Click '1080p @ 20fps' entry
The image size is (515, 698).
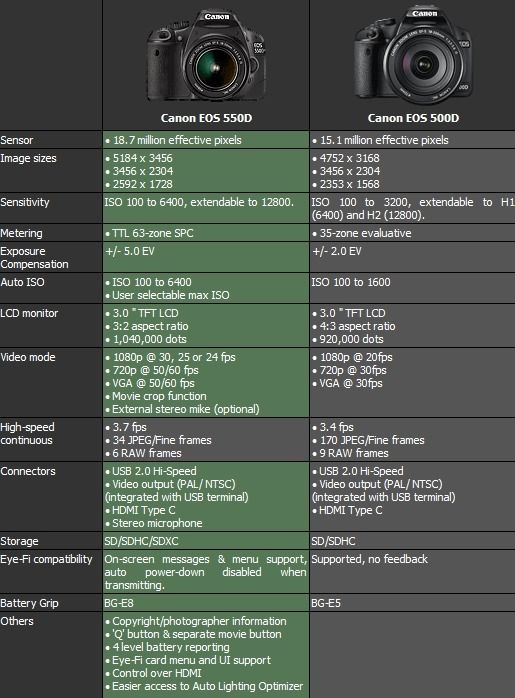[x=356, y=357]
